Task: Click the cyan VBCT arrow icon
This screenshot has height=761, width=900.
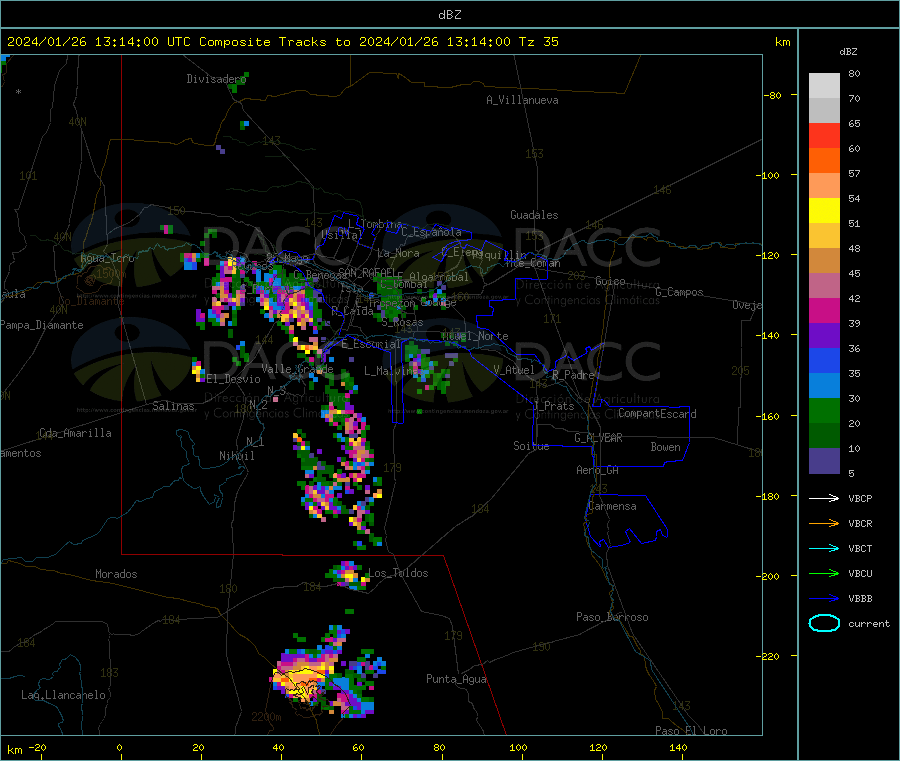Action: point(824,549)
